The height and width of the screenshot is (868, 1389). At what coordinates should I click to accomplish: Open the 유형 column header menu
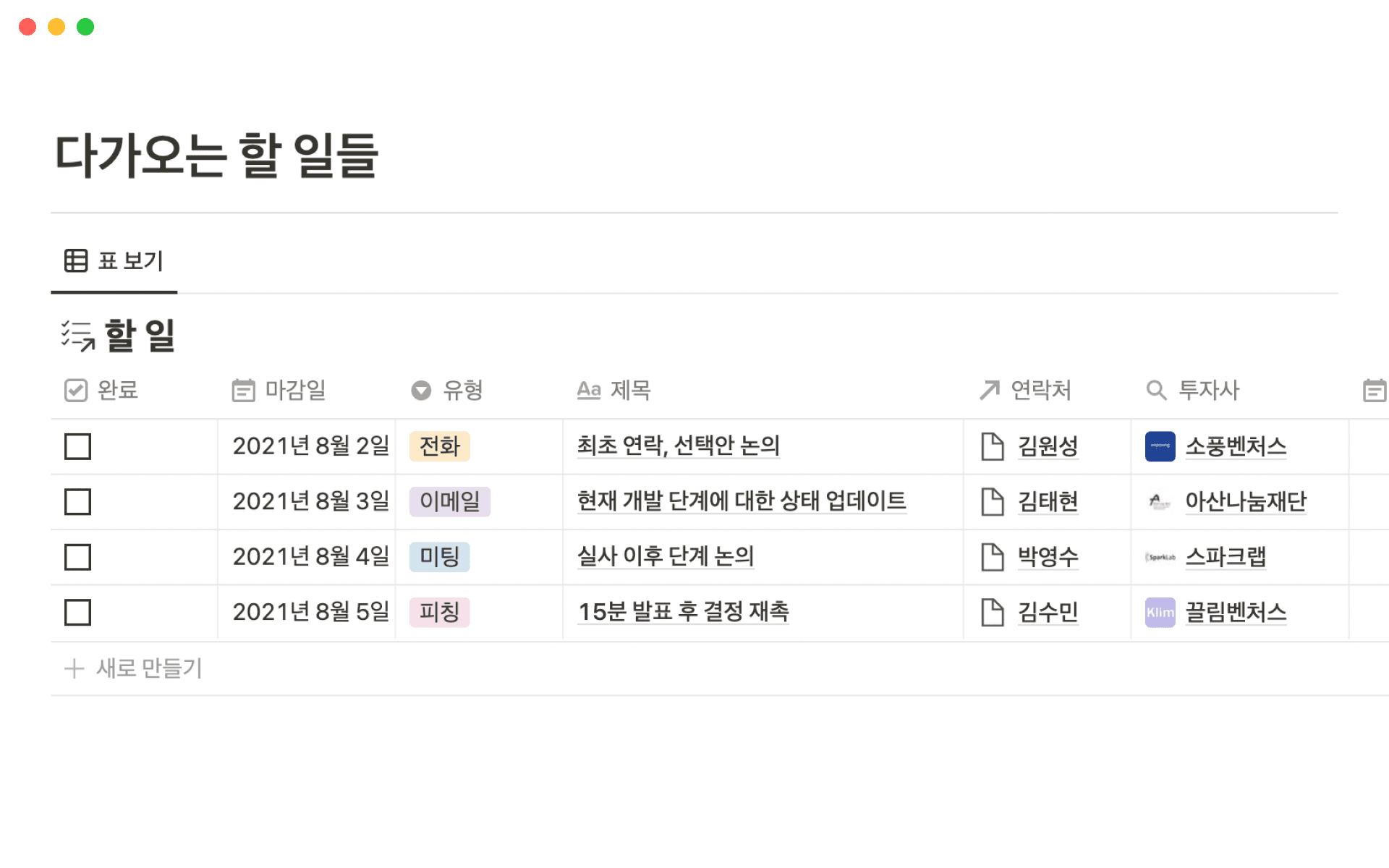click(447, 391)
